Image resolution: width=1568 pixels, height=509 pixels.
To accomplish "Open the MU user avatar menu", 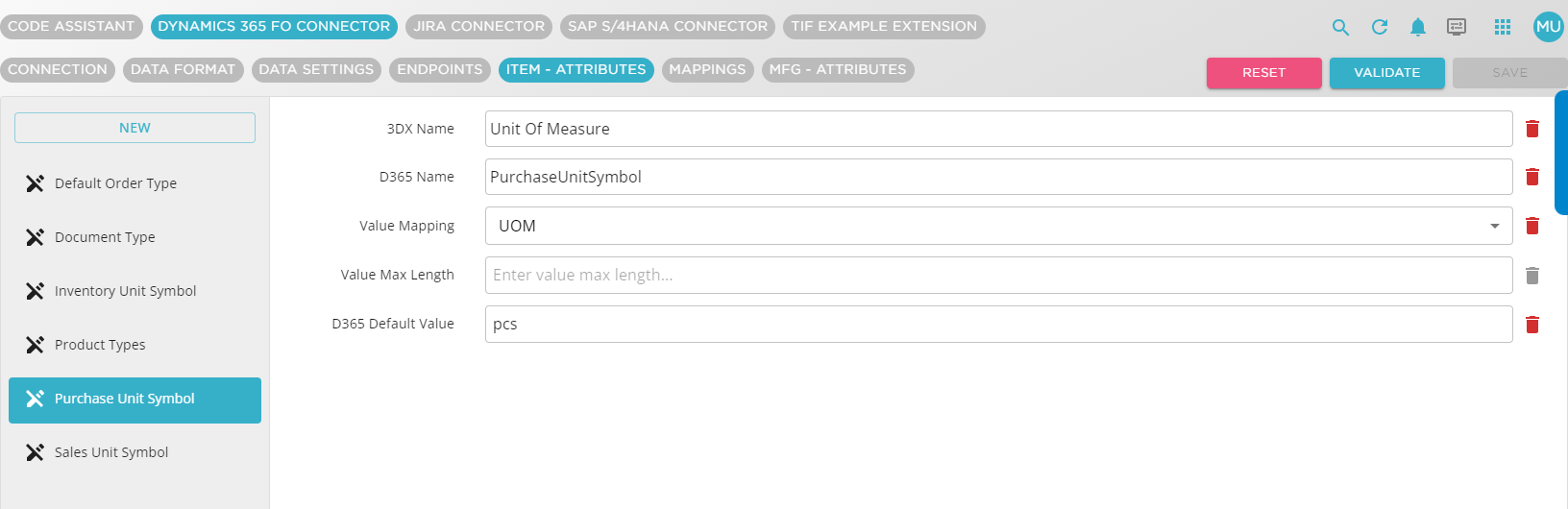I will point(1548,27).
